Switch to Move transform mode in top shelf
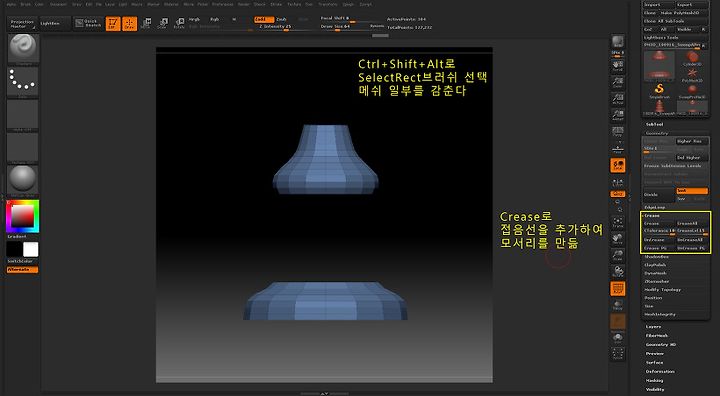Viewport: 720px width, 396px height. point(146,23)
